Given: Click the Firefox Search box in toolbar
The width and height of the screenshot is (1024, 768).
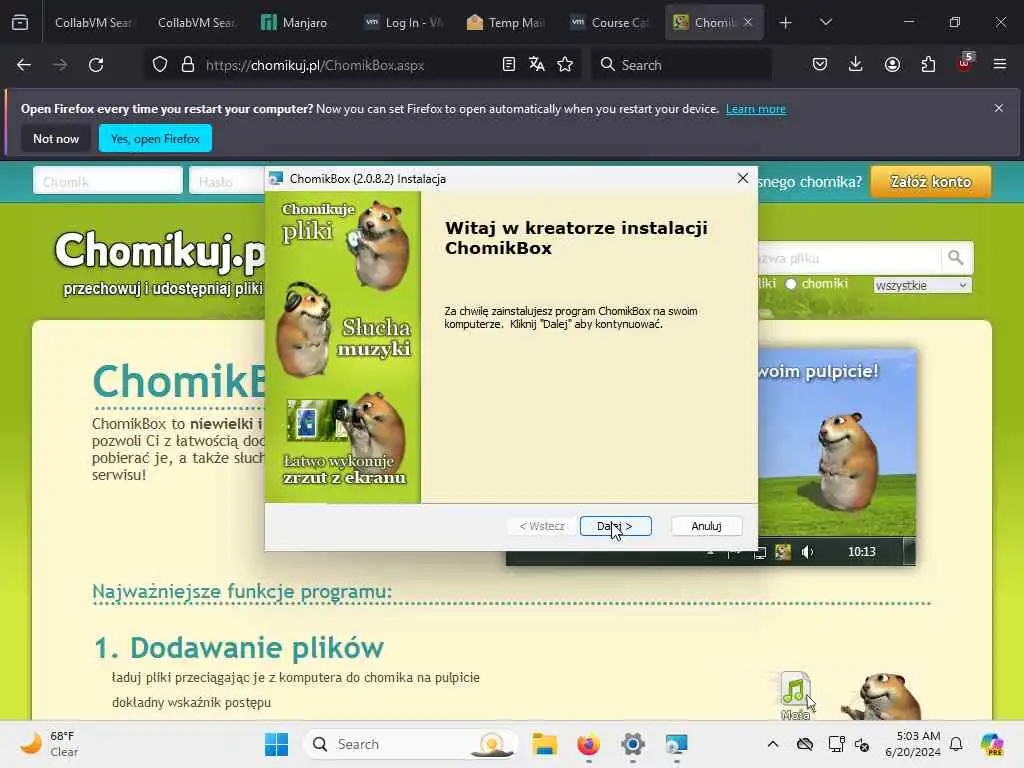Looking at the screenshot, I should (x=681, y=65).
